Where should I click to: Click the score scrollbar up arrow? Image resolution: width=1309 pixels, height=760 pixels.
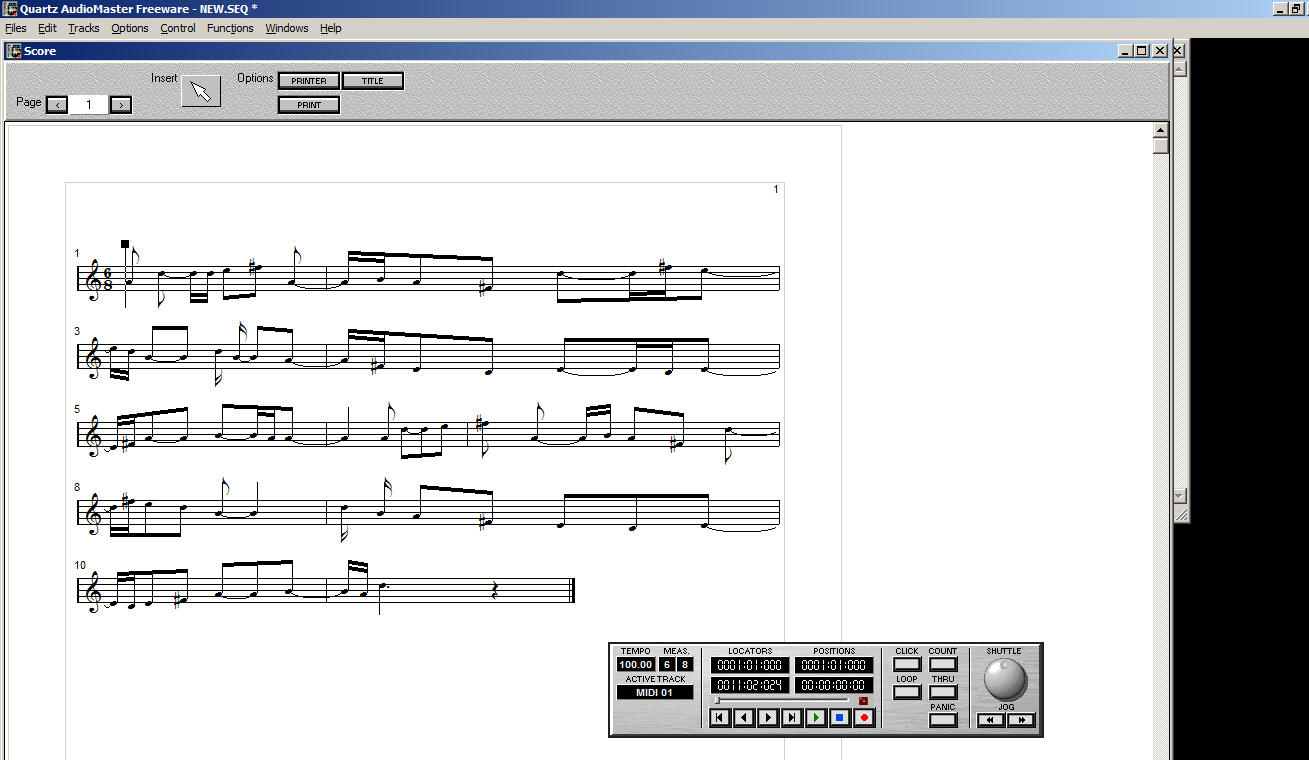pyautogui.click(x=1161, y=130)
